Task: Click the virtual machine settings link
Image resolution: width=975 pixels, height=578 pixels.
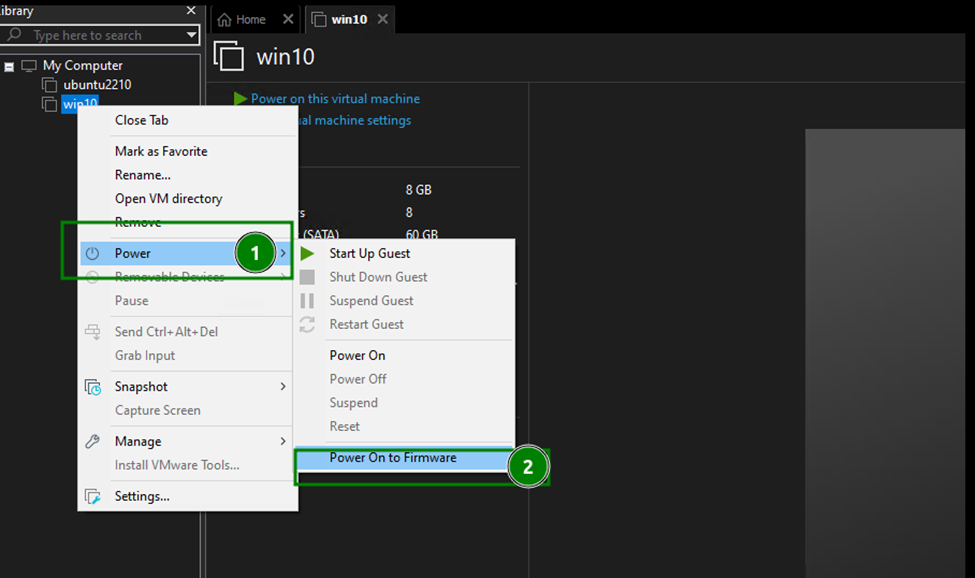Action: coord(354,120)
